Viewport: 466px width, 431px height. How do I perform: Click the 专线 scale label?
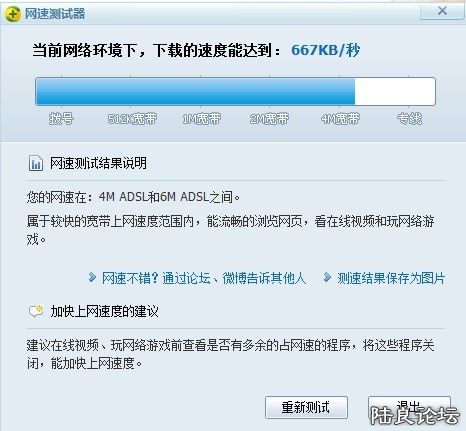click(410, 119)
